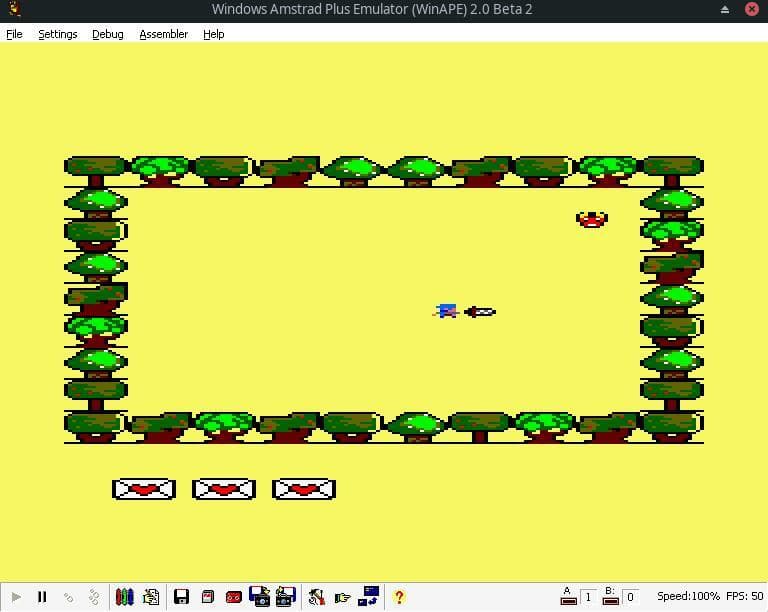The width and height of the screenshot is (768, 612).
Task: Click the step-over debug icon next to pause
Action: click(94, 597)
